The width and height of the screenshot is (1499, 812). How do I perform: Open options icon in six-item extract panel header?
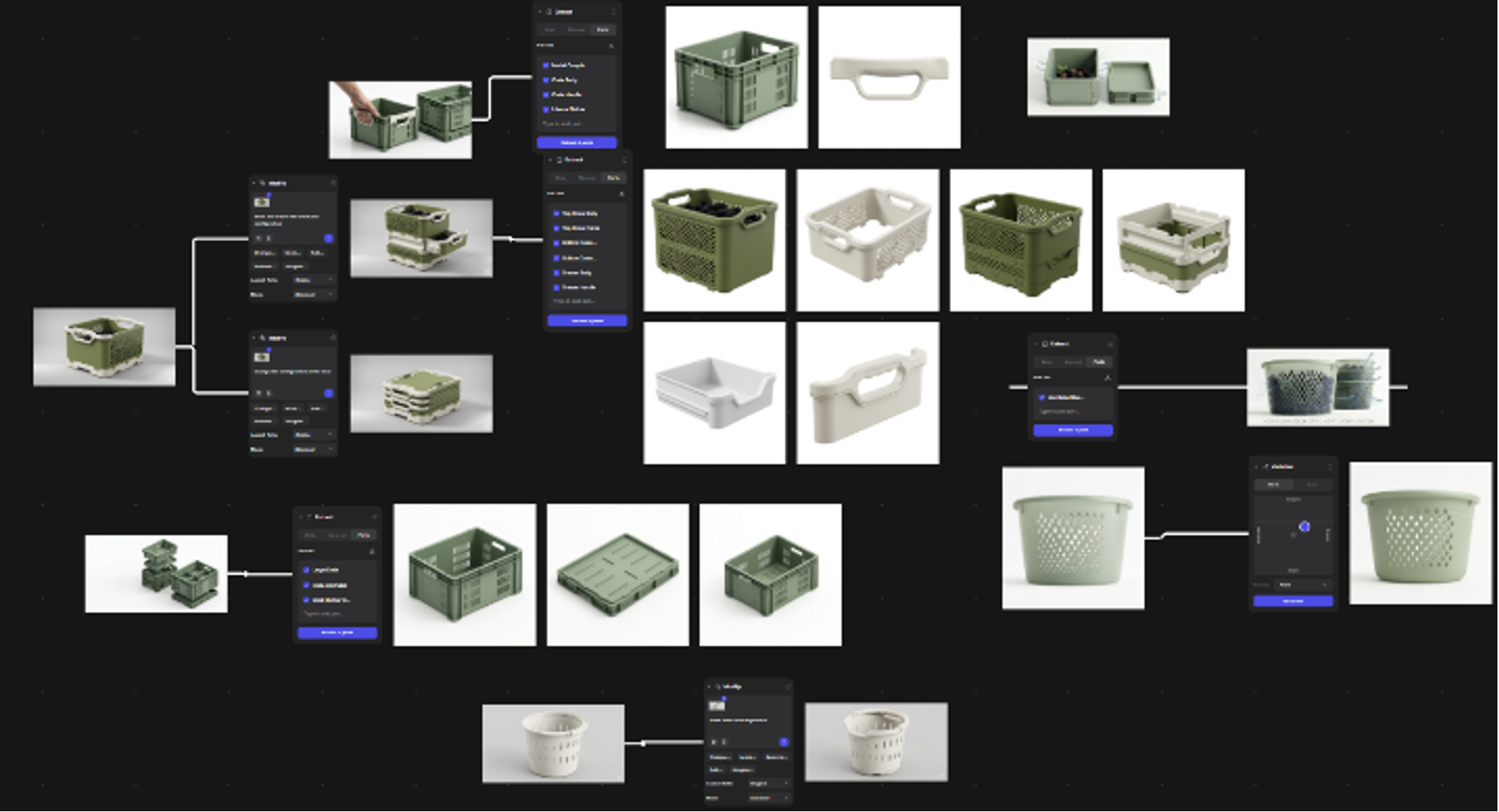pos(624,160)
